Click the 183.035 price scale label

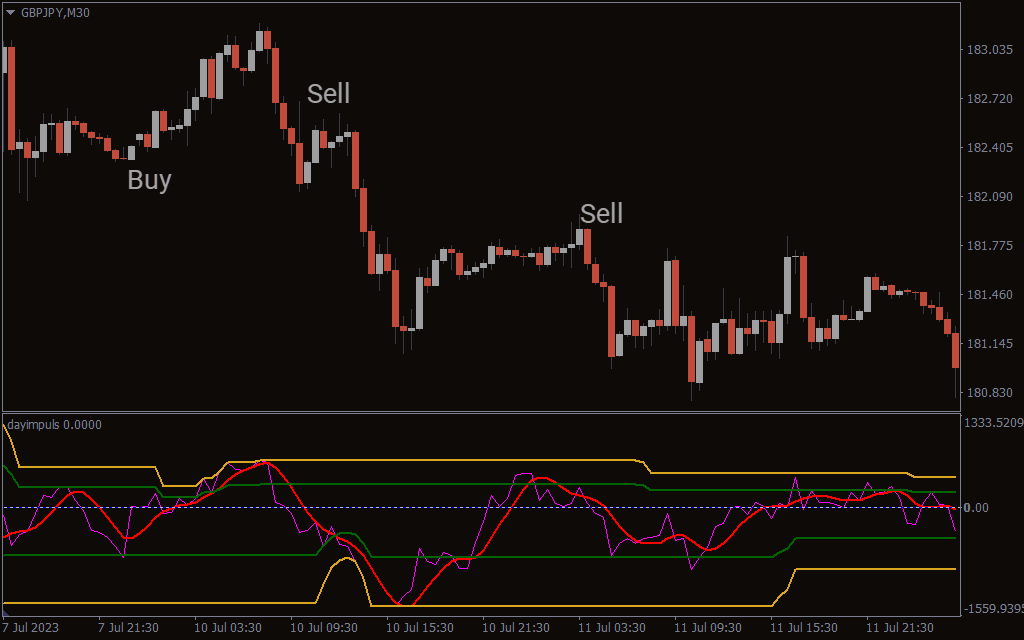click(x=990, y=50)
